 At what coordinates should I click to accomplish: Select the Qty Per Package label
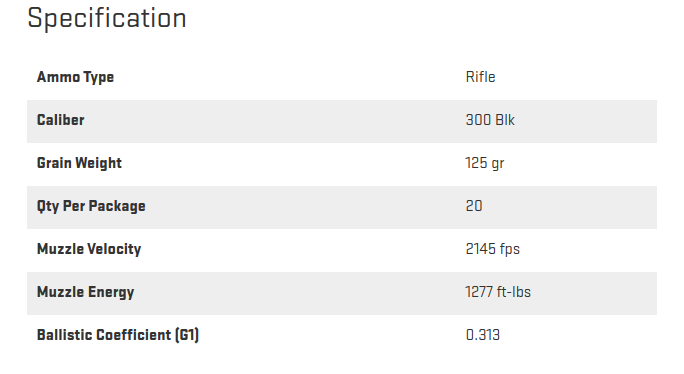coord(91,206)
